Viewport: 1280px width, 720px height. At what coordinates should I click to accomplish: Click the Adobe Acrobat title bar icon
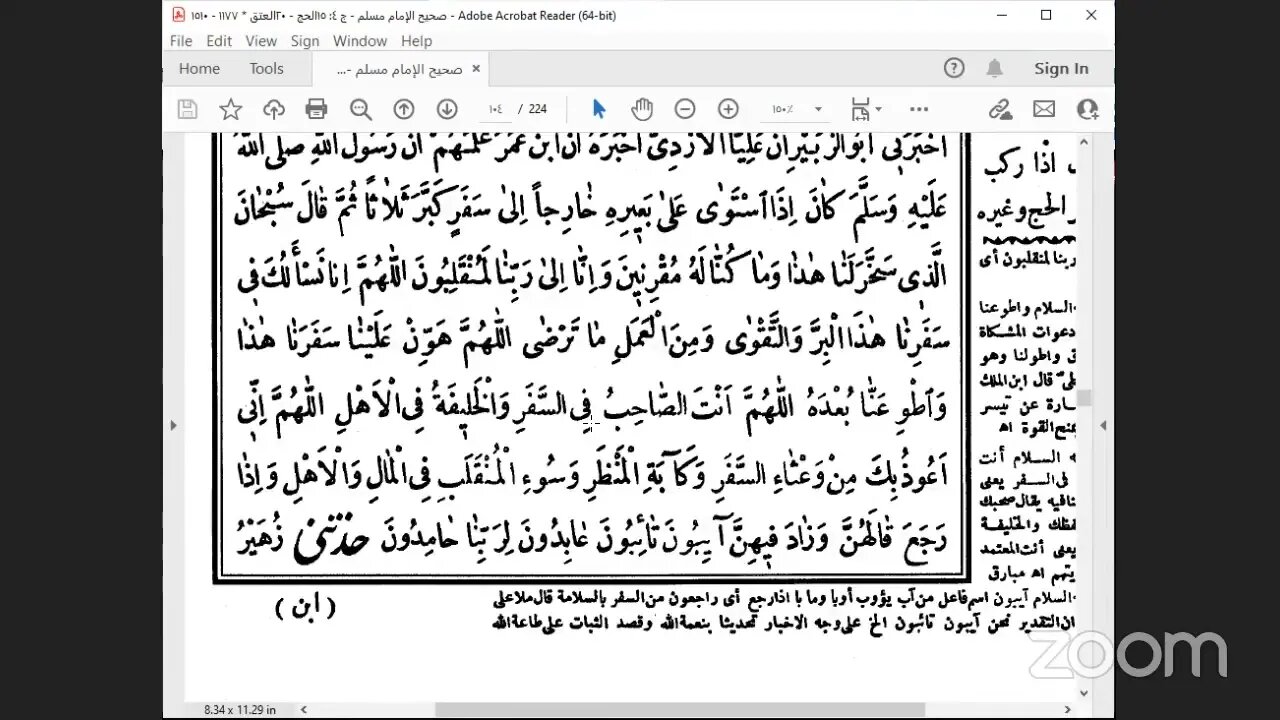[178, 15]
